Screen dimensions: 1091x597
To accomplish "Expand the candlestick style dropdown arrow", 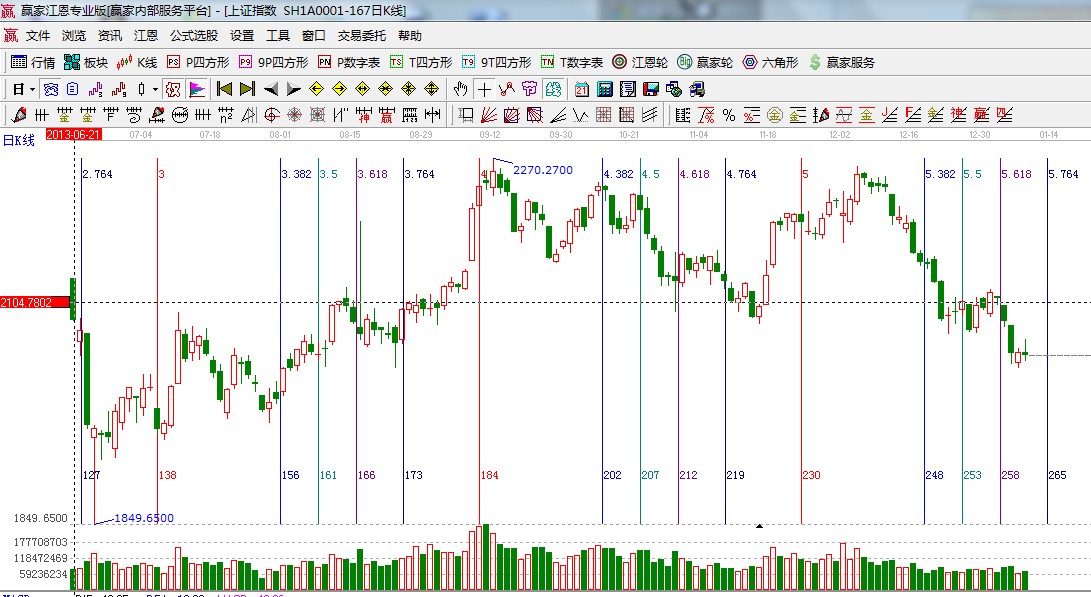I will coord(155,89).
